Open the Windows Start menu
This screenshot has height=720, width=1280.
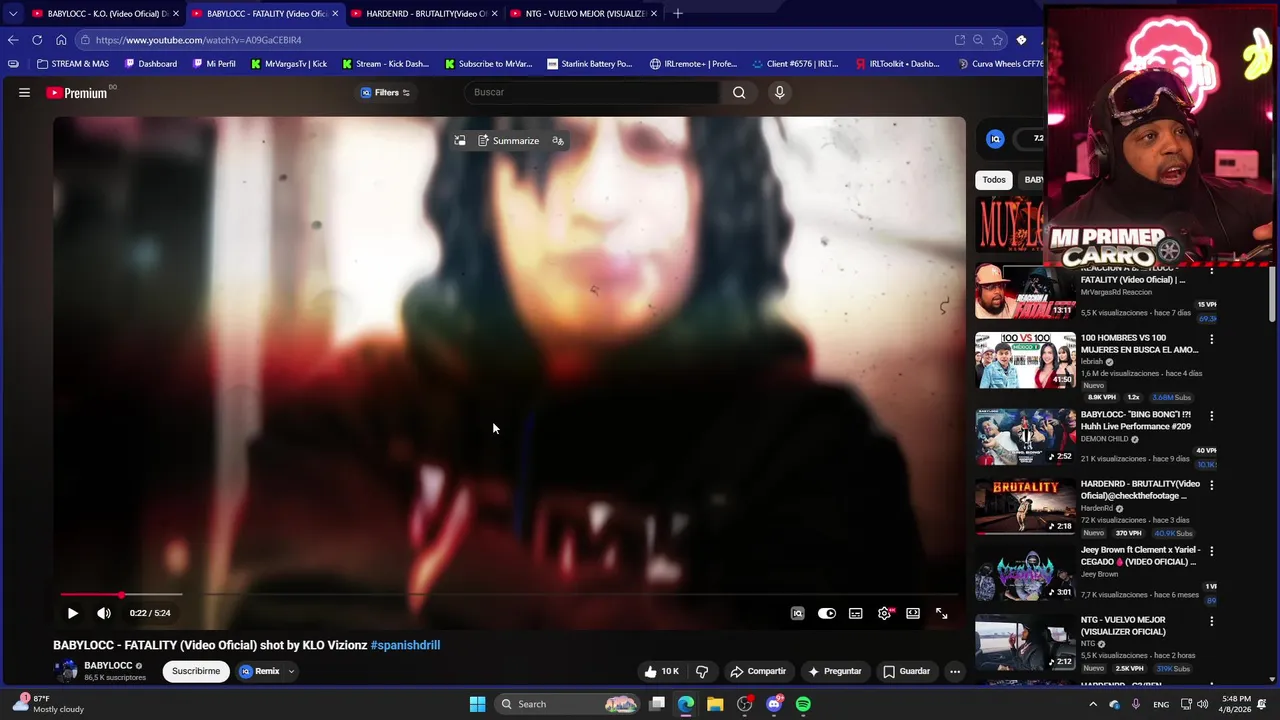(x=477, y=704)
